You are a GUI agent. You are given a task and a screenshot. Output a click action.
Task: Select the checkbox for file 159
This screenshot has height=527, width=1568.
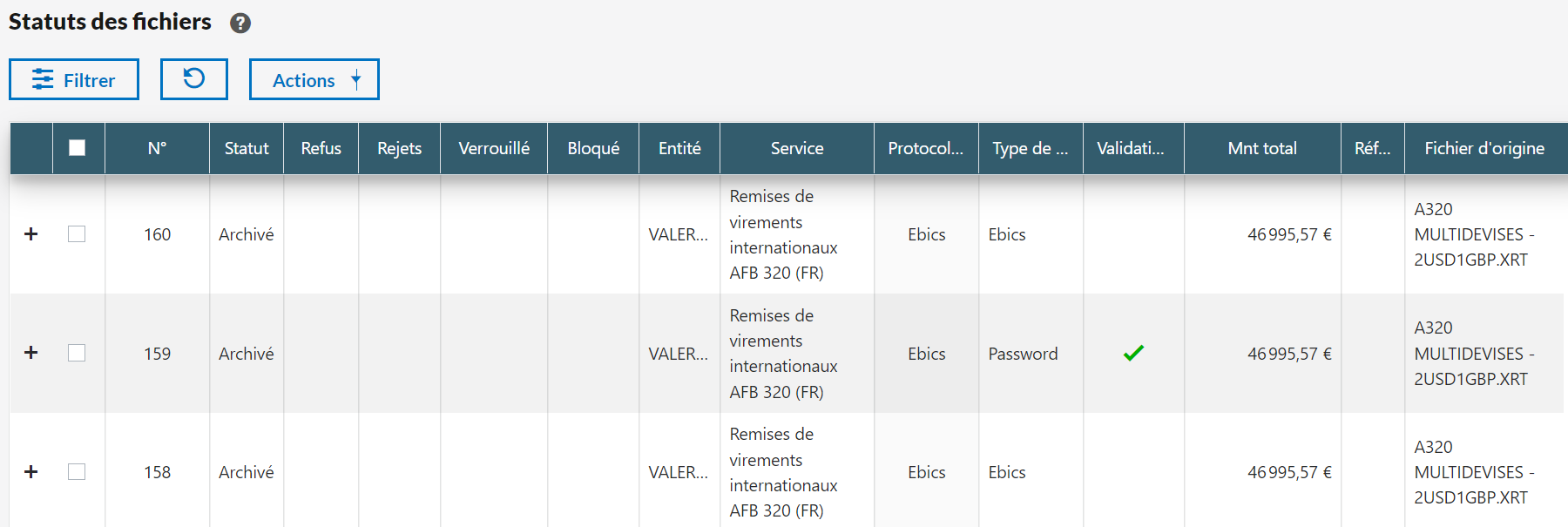point(77,353)
